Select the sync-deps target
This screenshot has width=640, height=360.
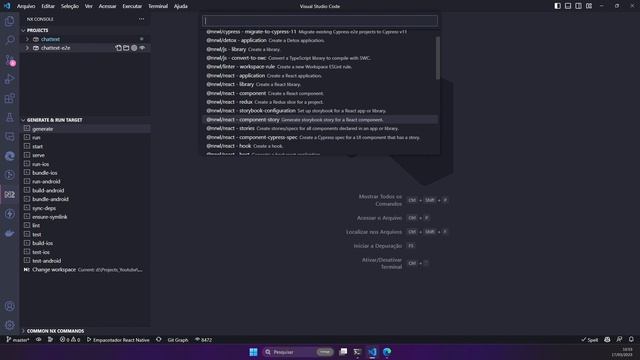(85, 208)
